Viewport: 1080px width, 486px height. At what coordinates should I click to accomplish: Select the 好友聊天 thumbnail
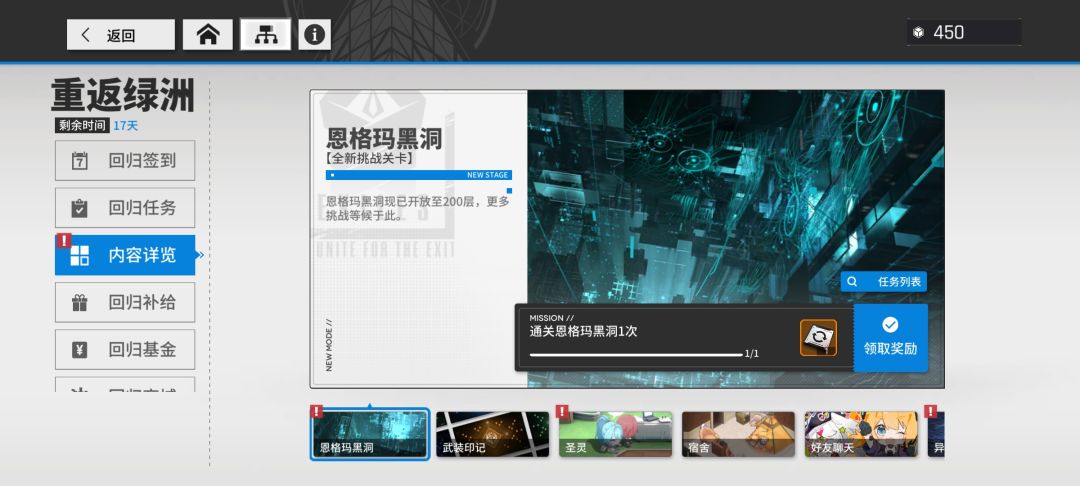[861, 434]
